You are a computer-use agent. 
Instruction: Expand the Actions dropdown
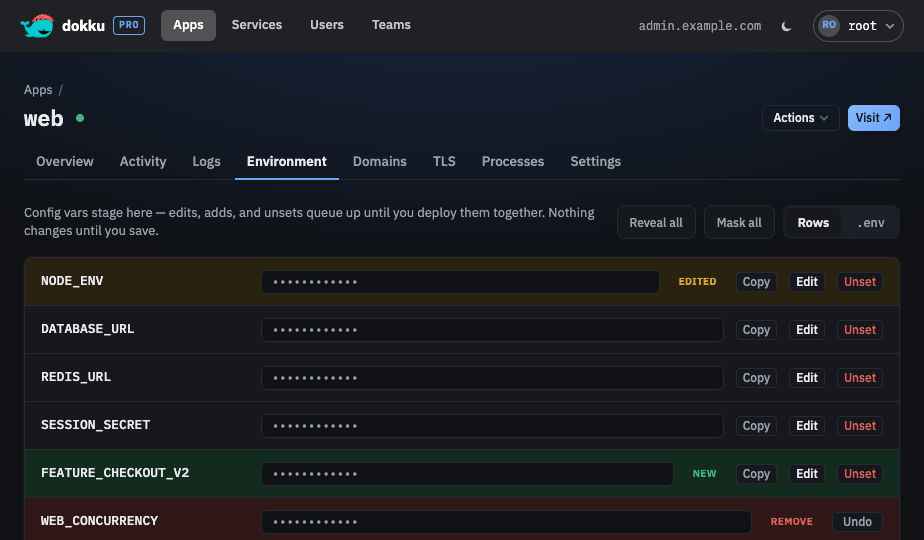click(801, 118)
